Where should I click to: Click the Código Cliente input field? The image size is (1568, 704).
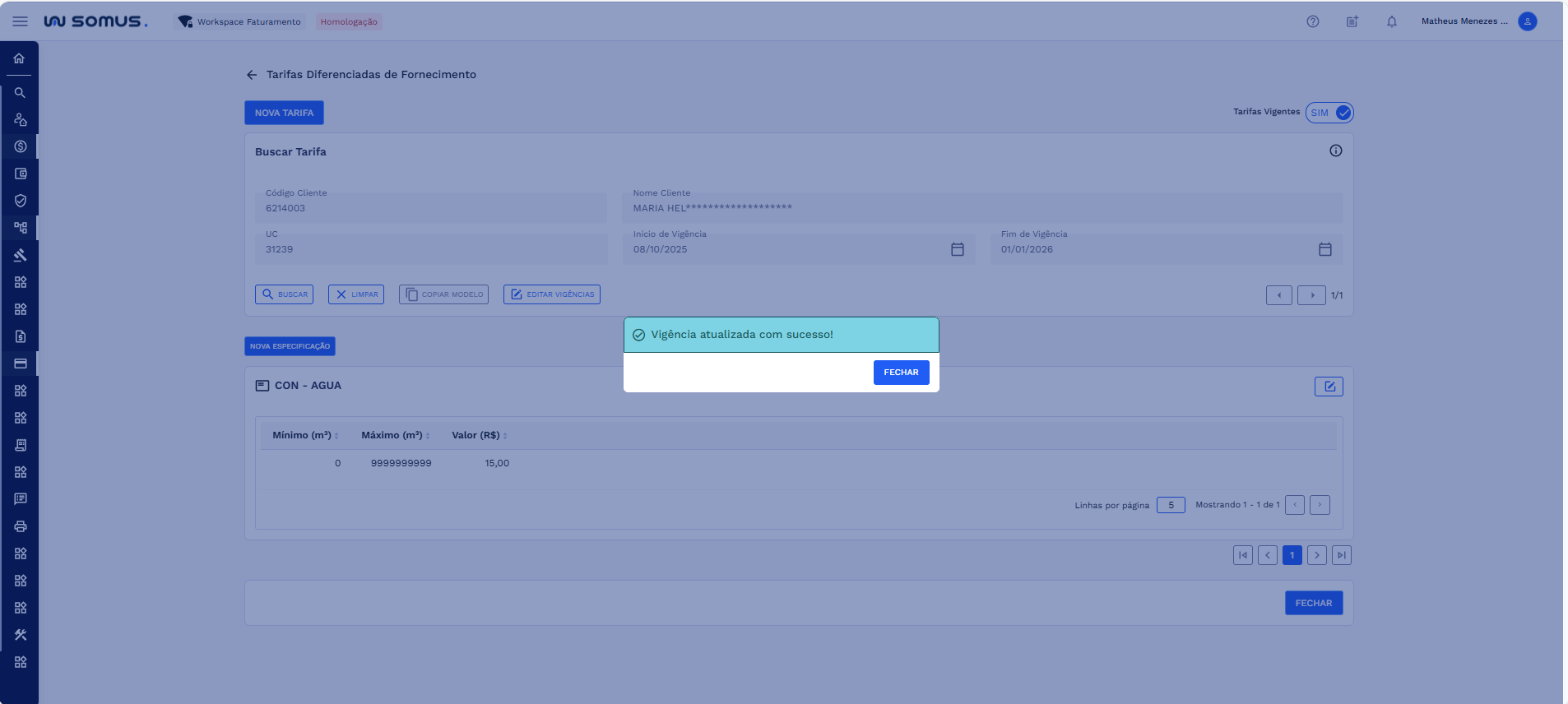tap(430, 209)
